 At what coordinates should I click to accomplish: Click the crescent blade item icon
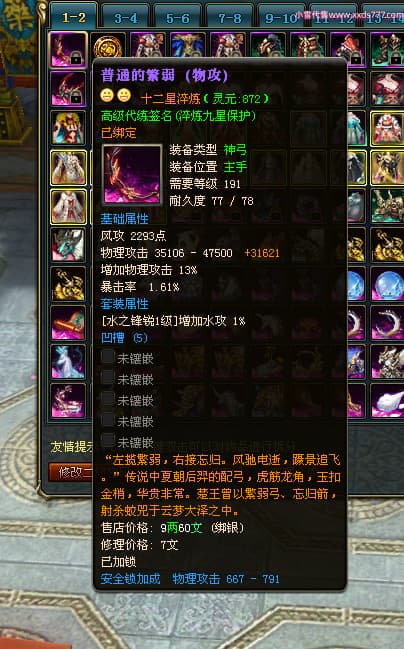point(387,323)
